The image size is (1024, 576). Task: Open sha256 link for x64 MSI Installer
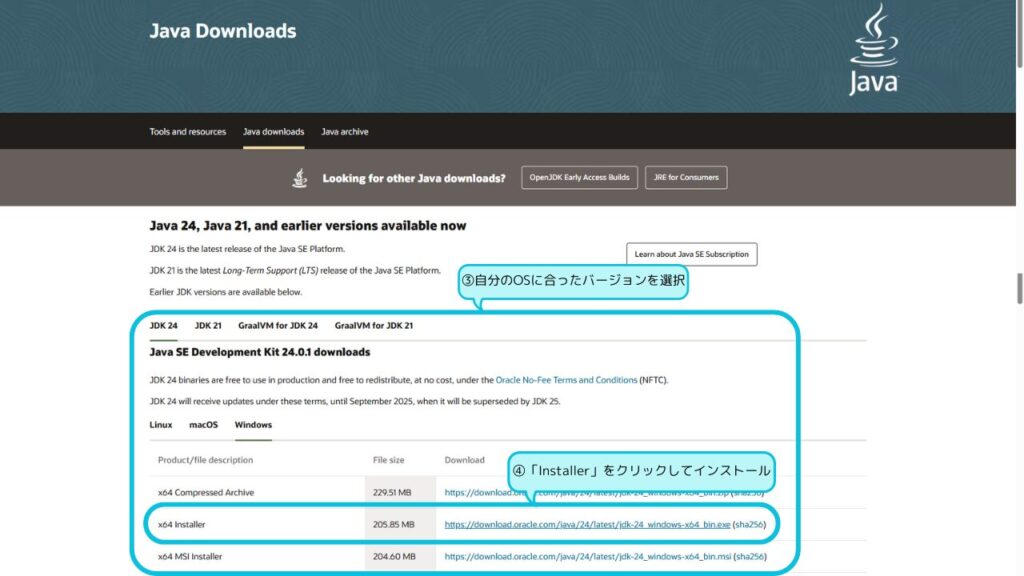tap(750, 556)
